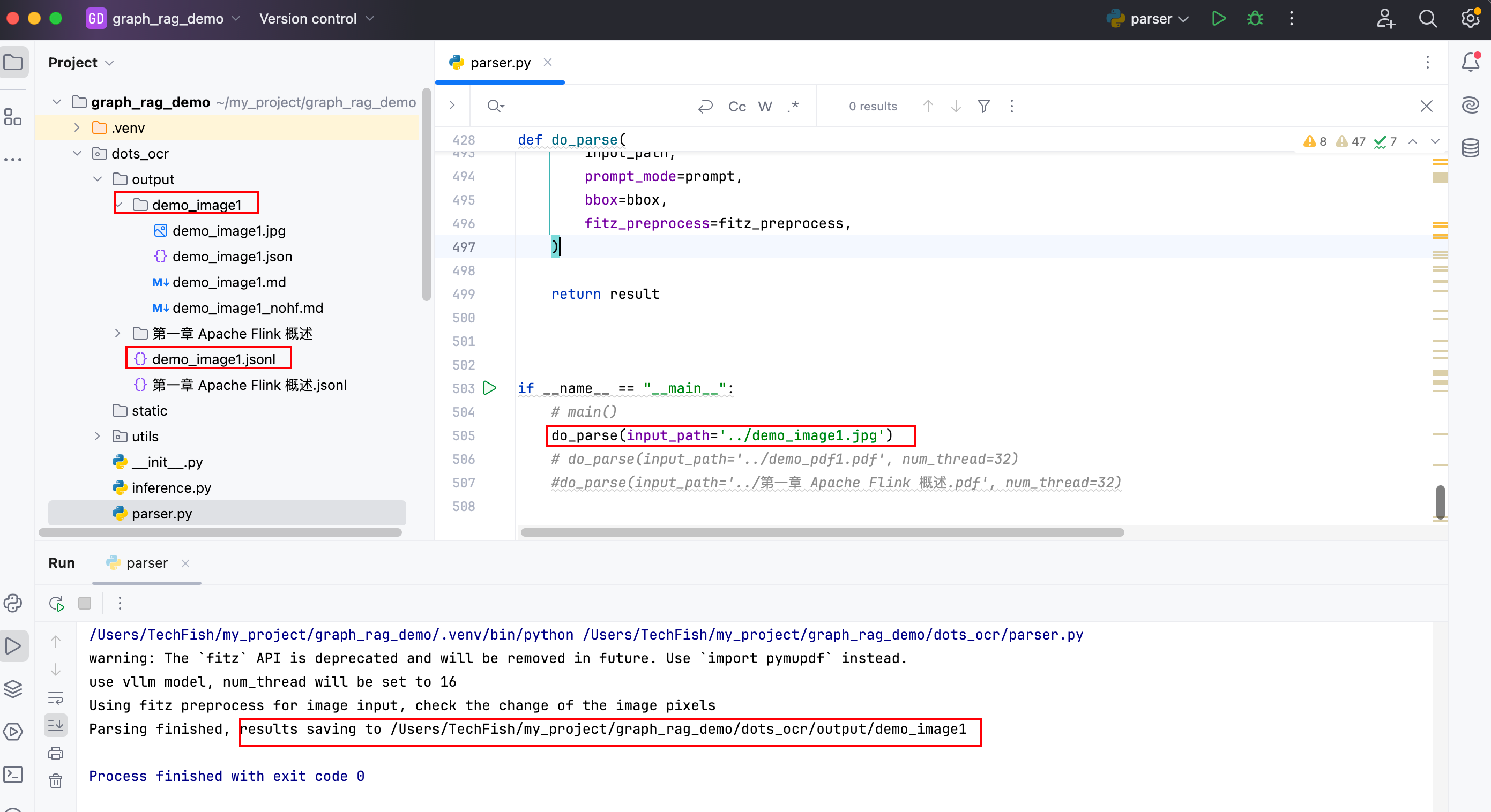This screenshot has width=1491, height=812.
Task: Close the parser.py editor tab
Action: tap(548, 62)
